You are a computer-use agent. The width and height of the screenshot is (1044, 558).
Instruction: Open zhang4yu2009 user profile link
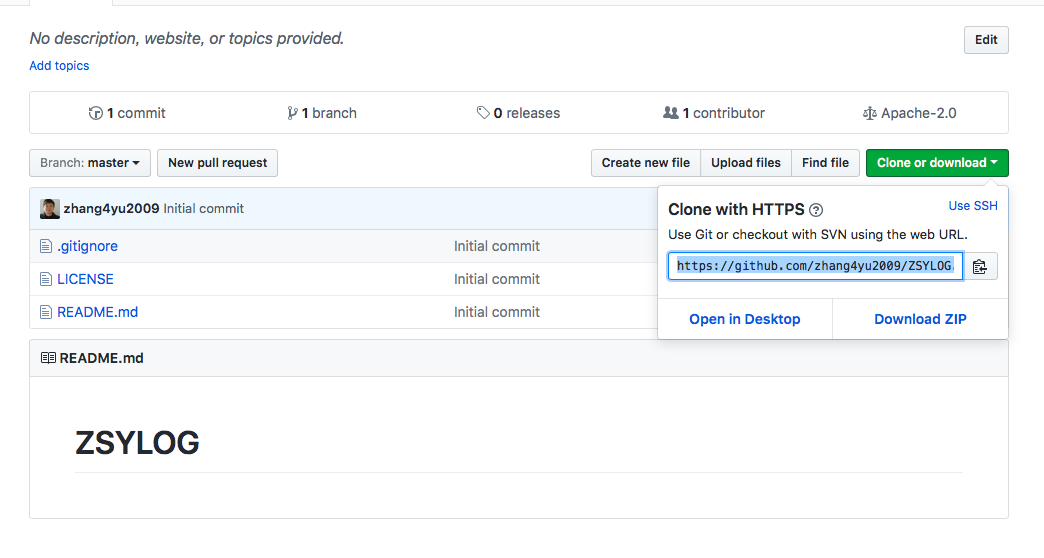pyautogui.click(x=111, y=208)
